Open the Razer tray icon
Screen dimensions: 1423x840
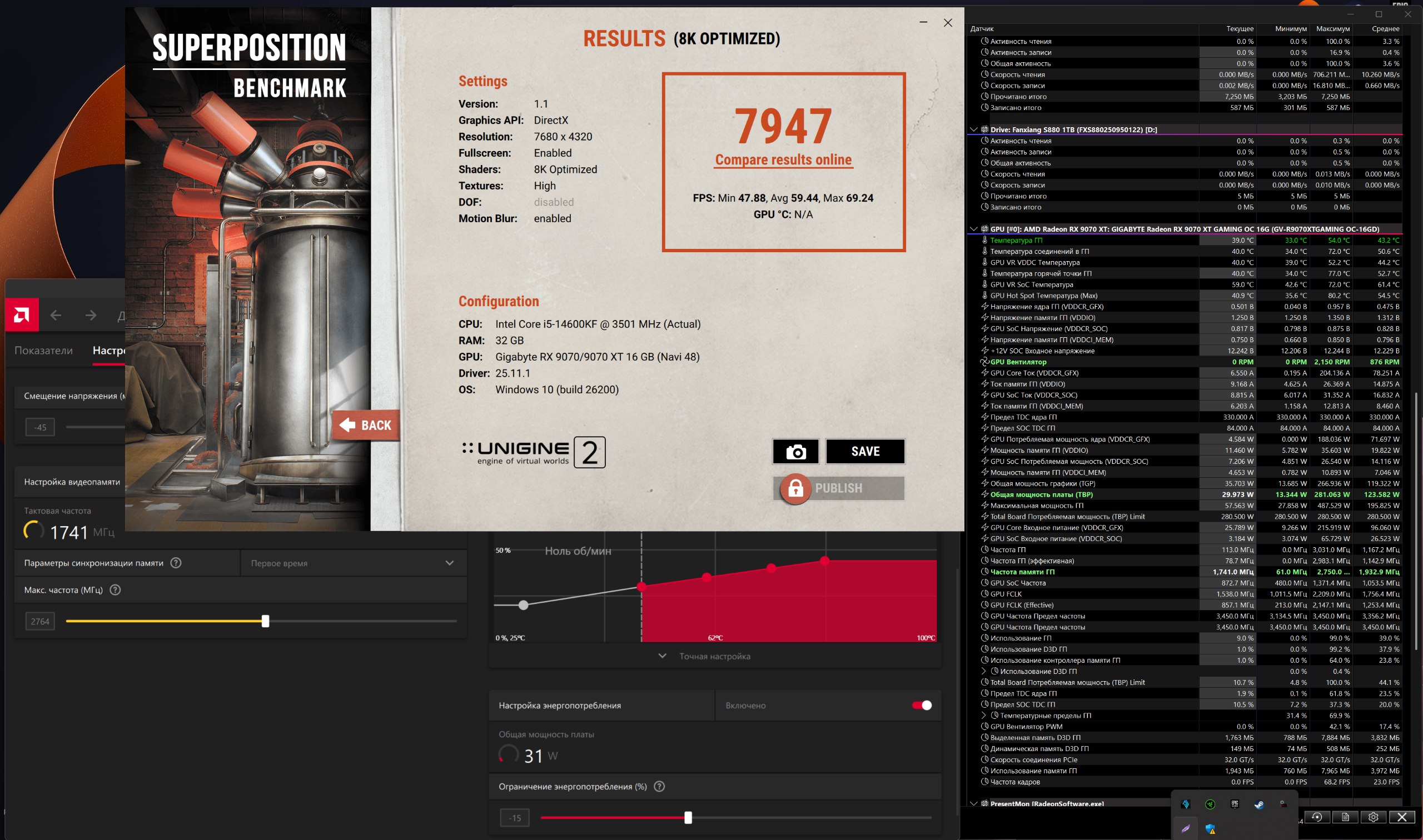pos(1210,804)
